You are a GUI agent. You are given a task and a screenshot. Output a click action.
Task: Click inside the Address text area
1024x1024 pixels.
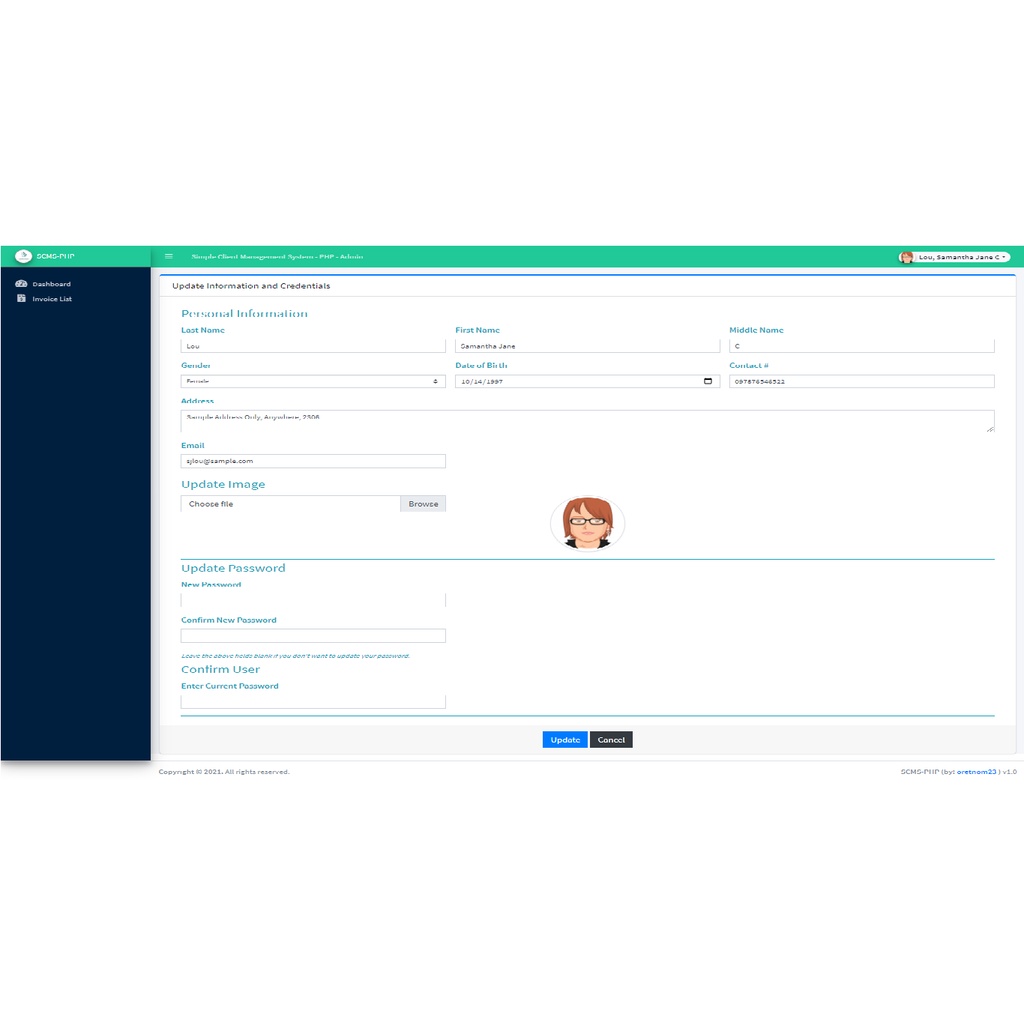pyautogui.click(x=587, y=421)
